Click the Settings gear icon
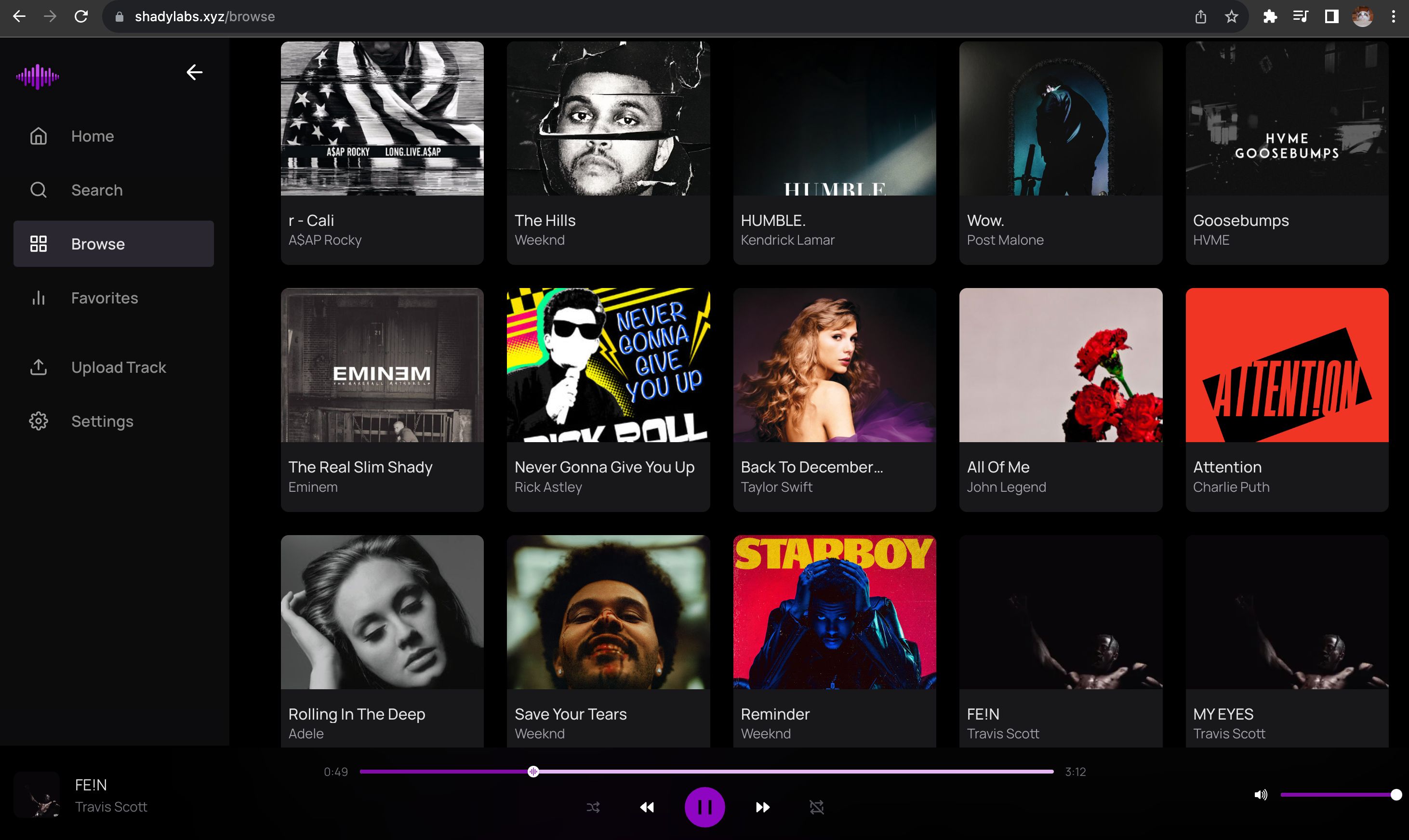 coord(39,421)
